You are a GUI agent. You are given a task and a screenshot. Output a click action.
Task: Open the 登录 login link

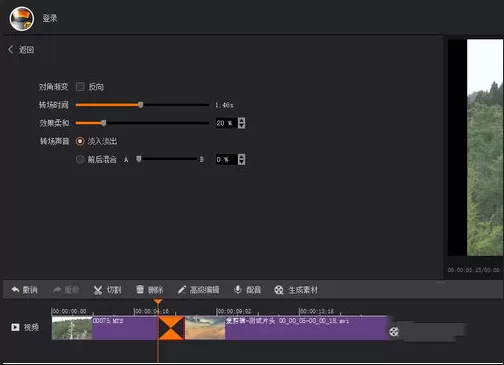50,18
